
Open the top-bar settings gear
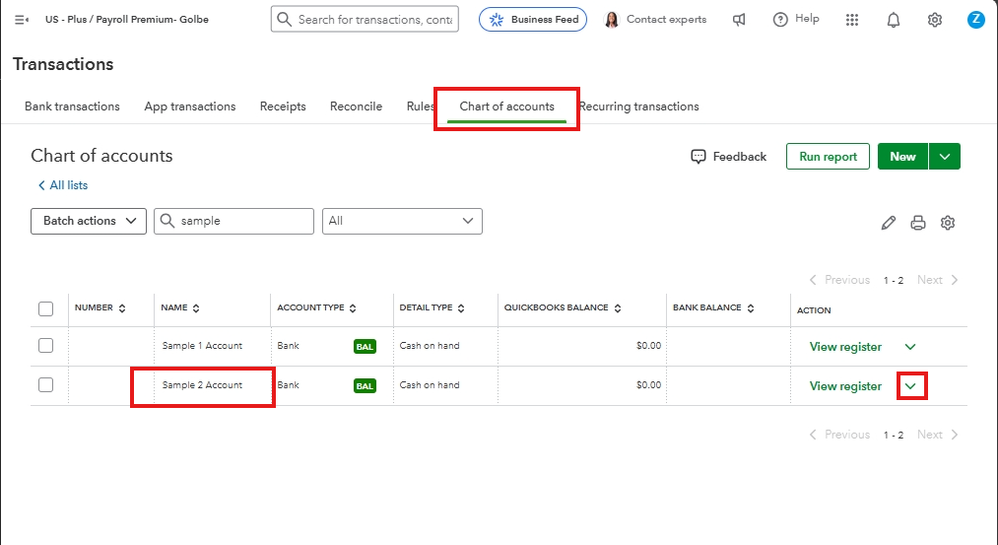coord(935,20)
